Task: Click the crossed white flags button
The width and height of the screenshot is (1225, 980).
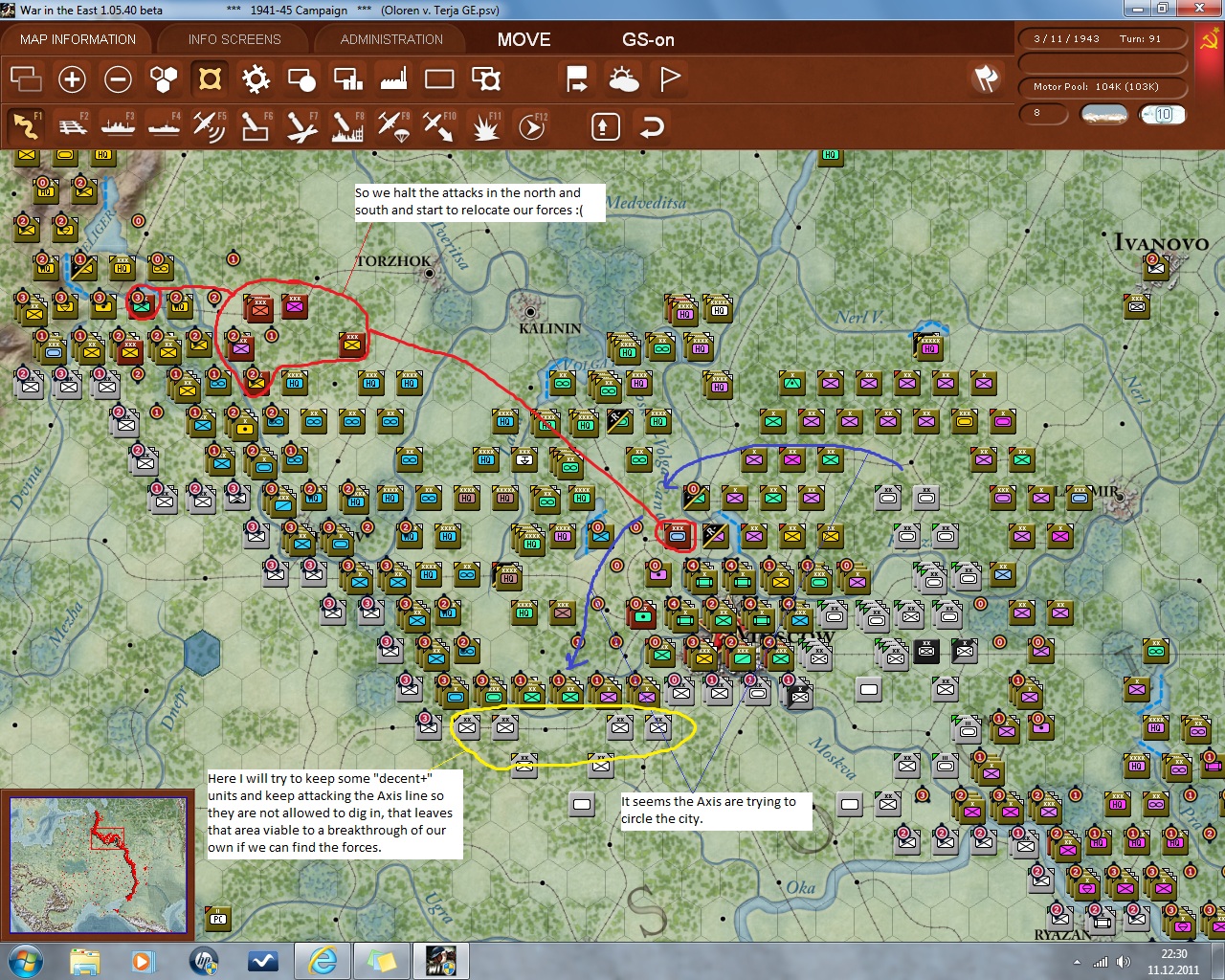Action: coord(986,78)
